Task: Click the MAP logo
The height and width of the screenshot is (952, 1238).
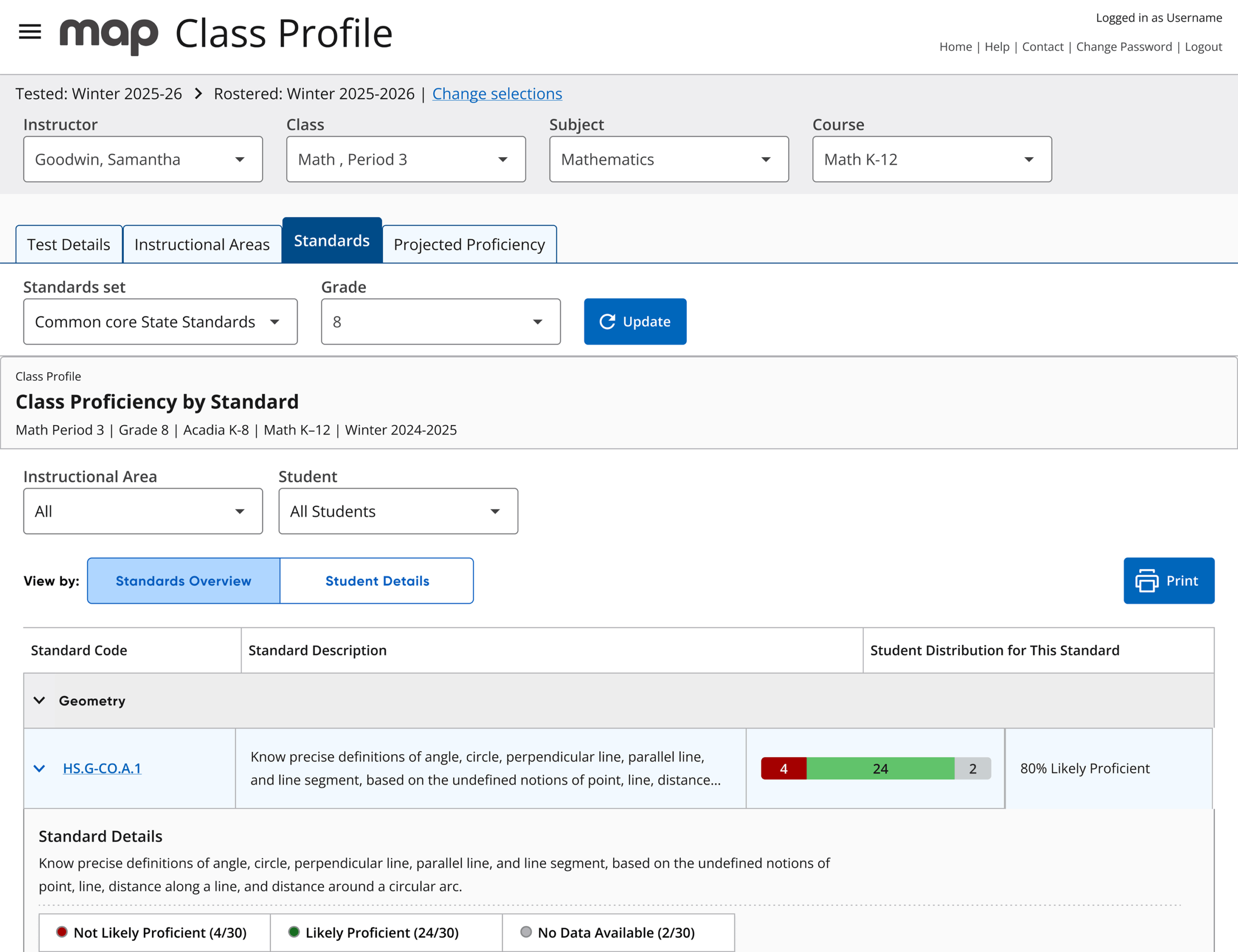Action: click(109, 35)
